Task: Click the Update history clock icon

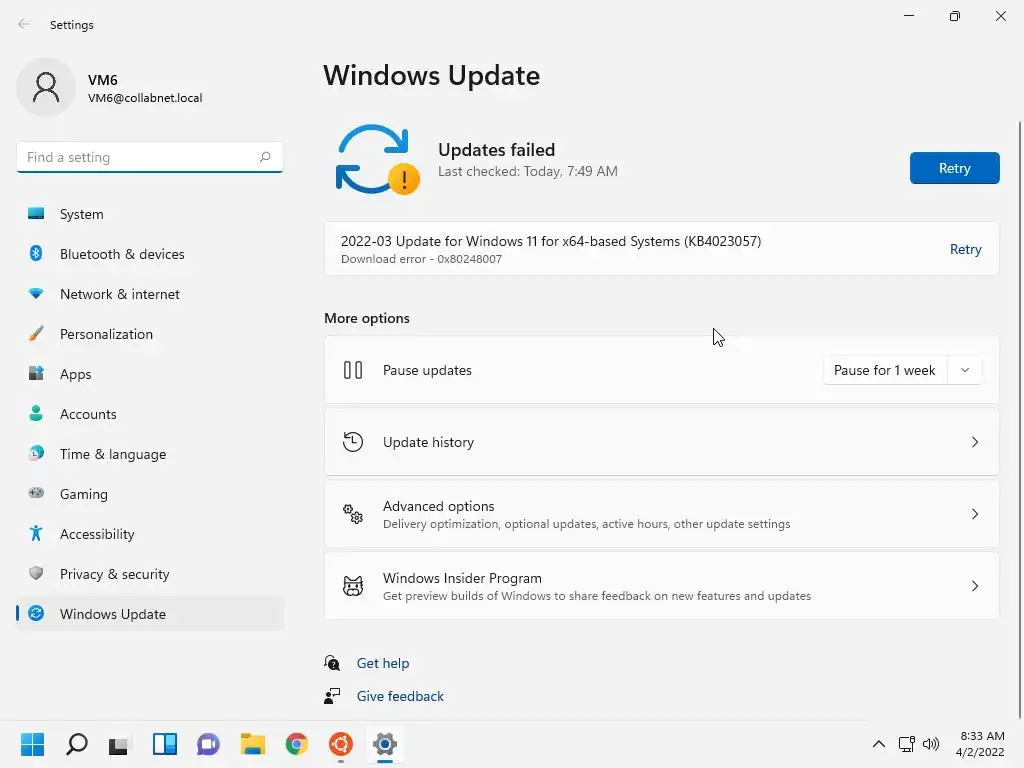Action: tap(353, 442)
